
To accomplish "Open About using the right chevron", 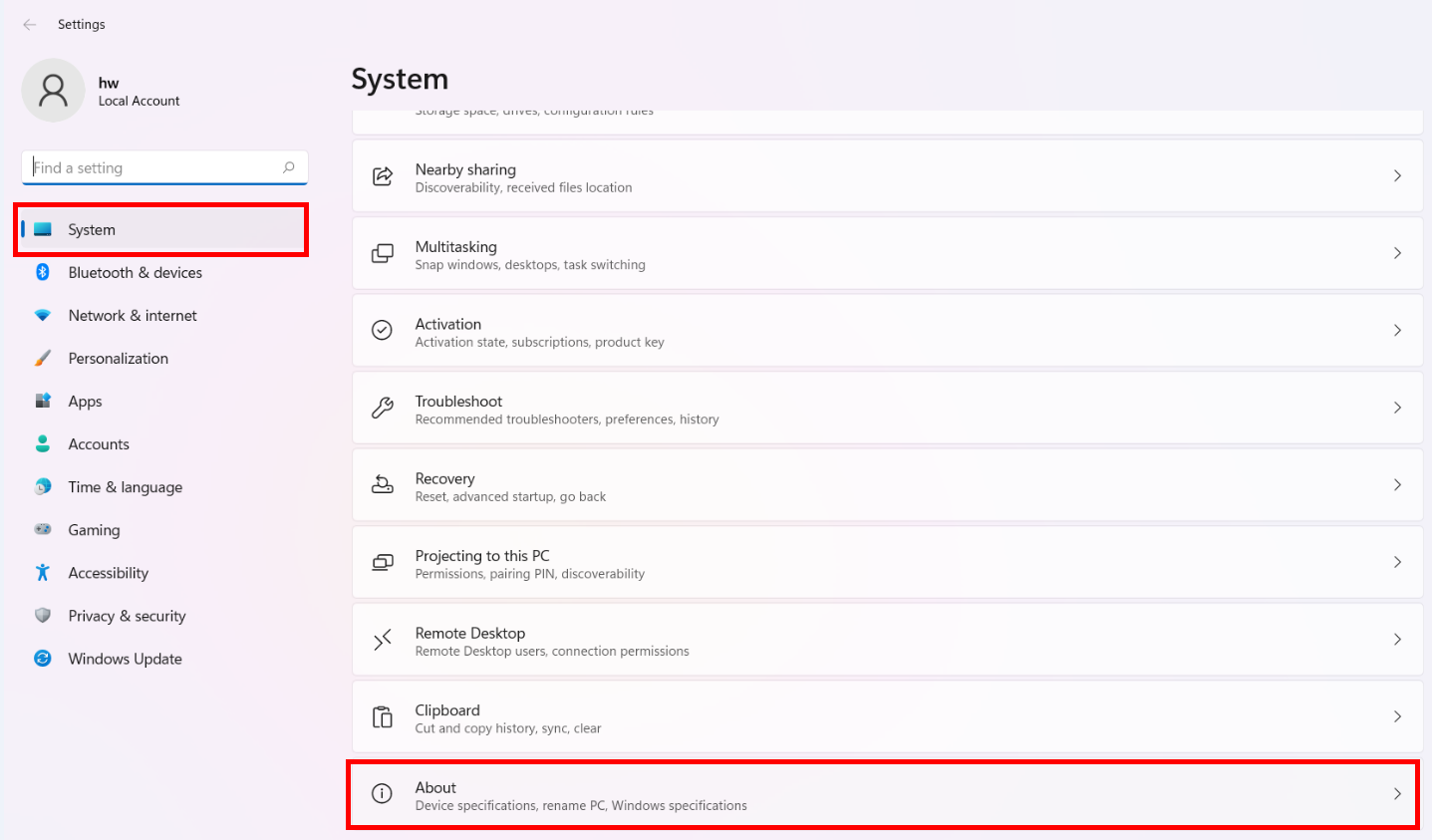I will tap(1397, 793).
